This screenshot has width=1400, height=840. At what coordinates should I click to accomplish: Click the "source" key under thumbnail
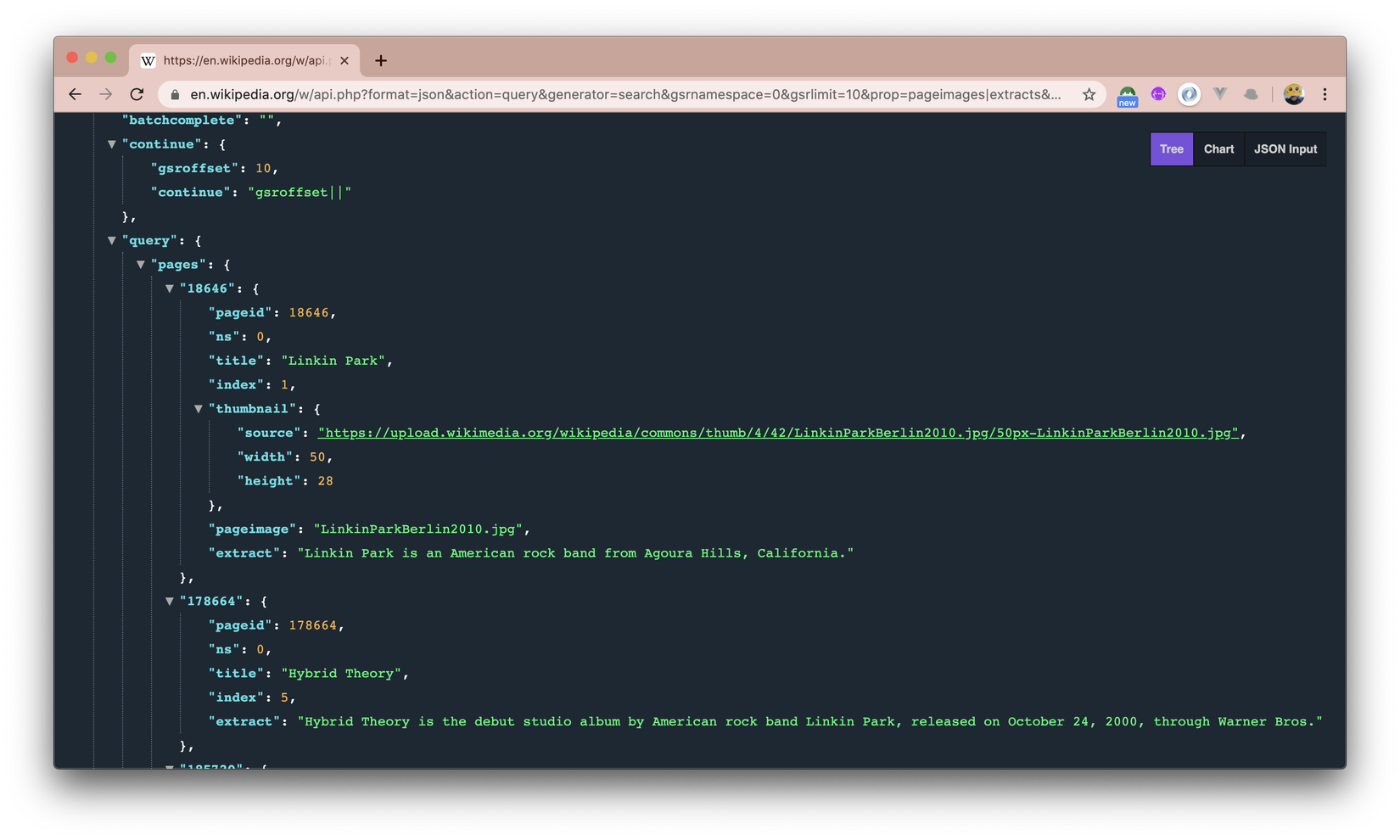click(271, 433)
